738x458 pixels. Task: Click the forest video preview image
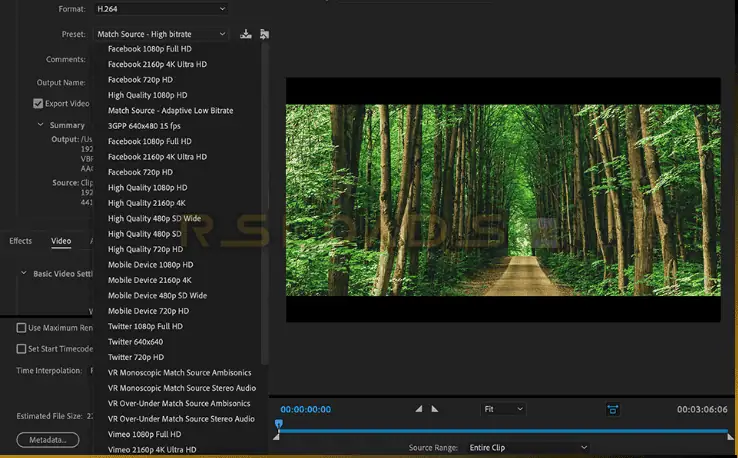coord(503,200)
